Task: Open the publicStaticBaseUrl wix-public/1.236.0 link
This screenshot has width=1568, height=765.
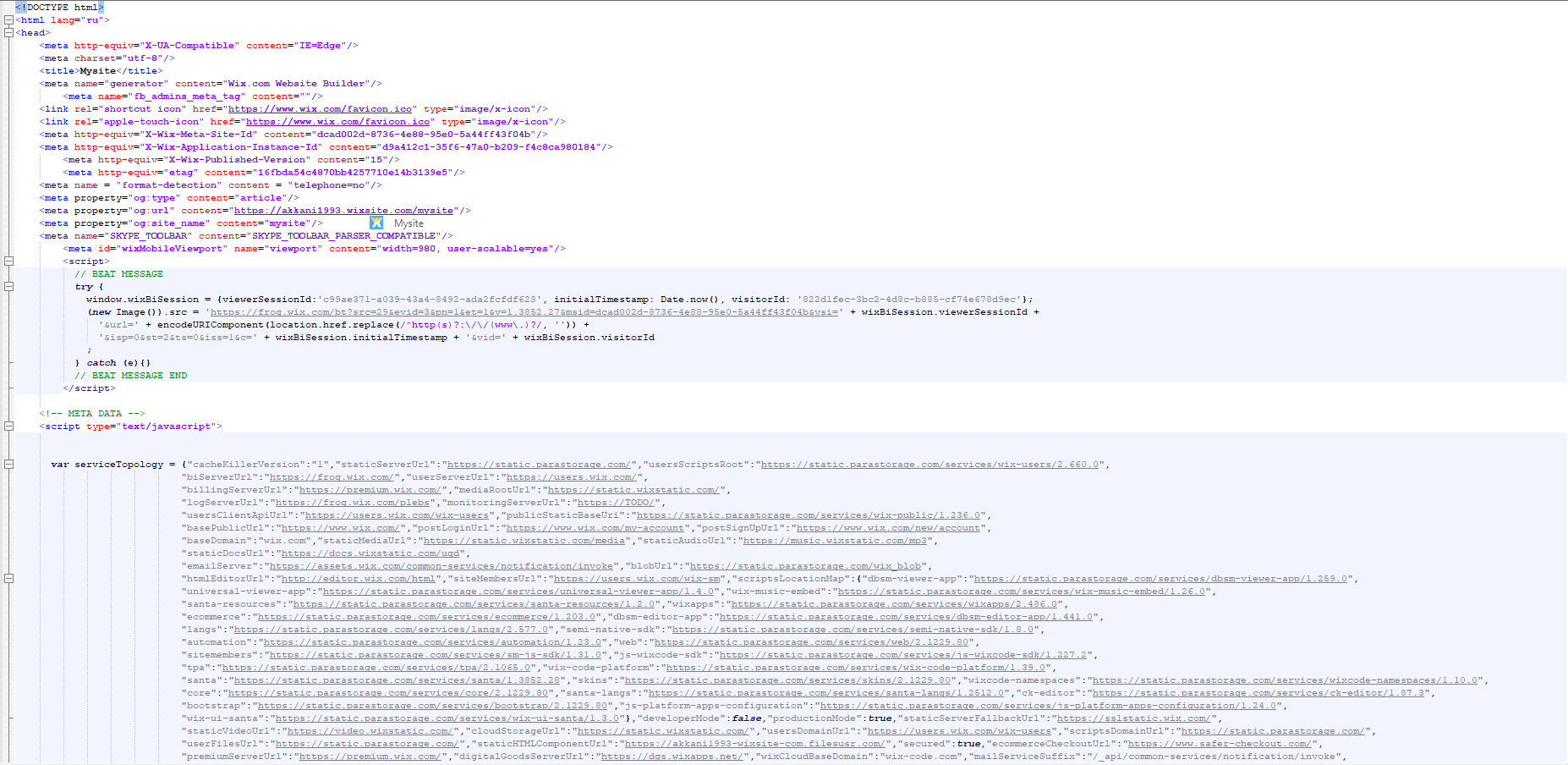Action: pos(808,515)
